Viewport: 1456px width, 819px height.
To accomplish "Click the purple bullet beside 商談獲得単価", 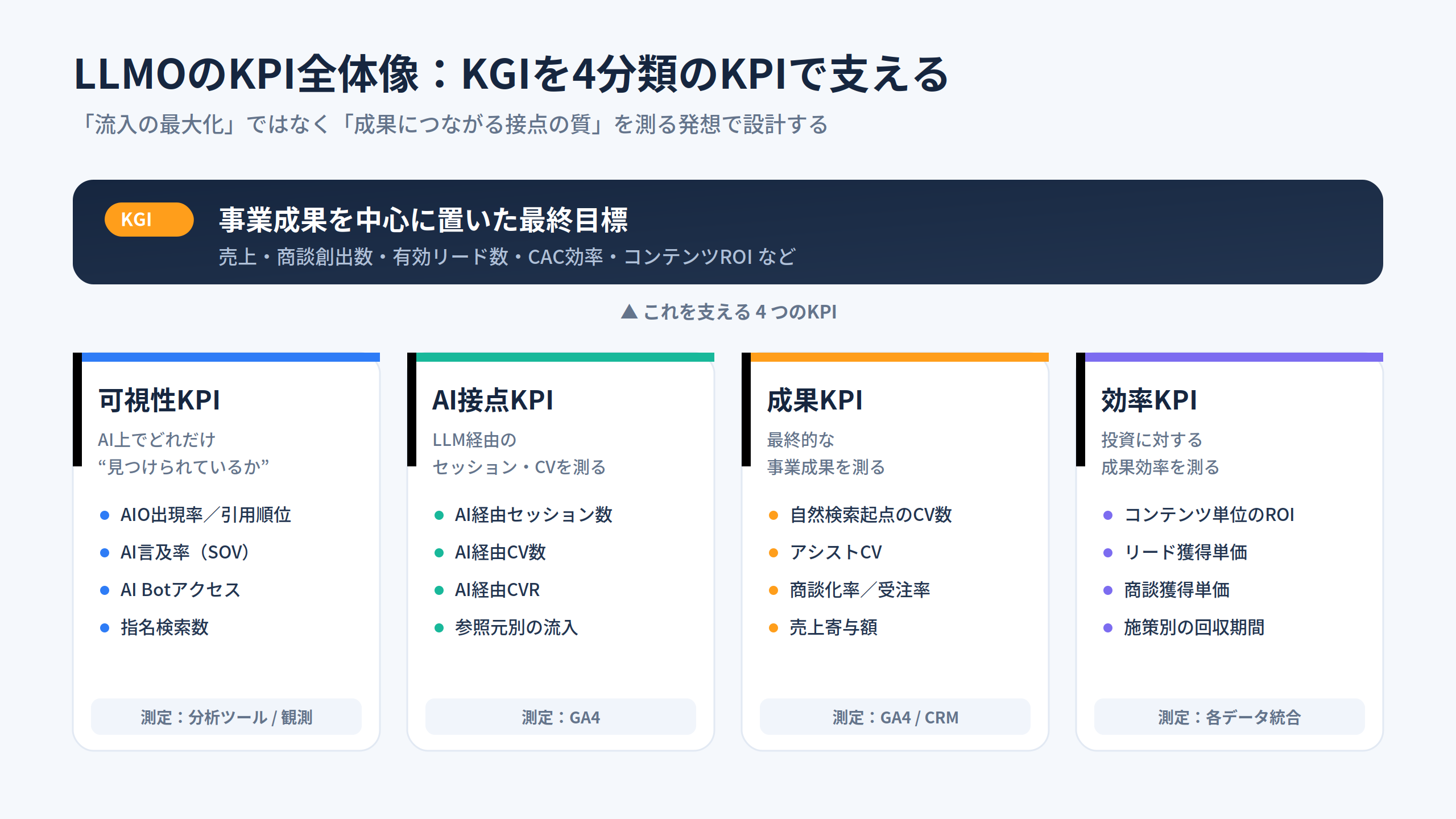I will 1108,590.
